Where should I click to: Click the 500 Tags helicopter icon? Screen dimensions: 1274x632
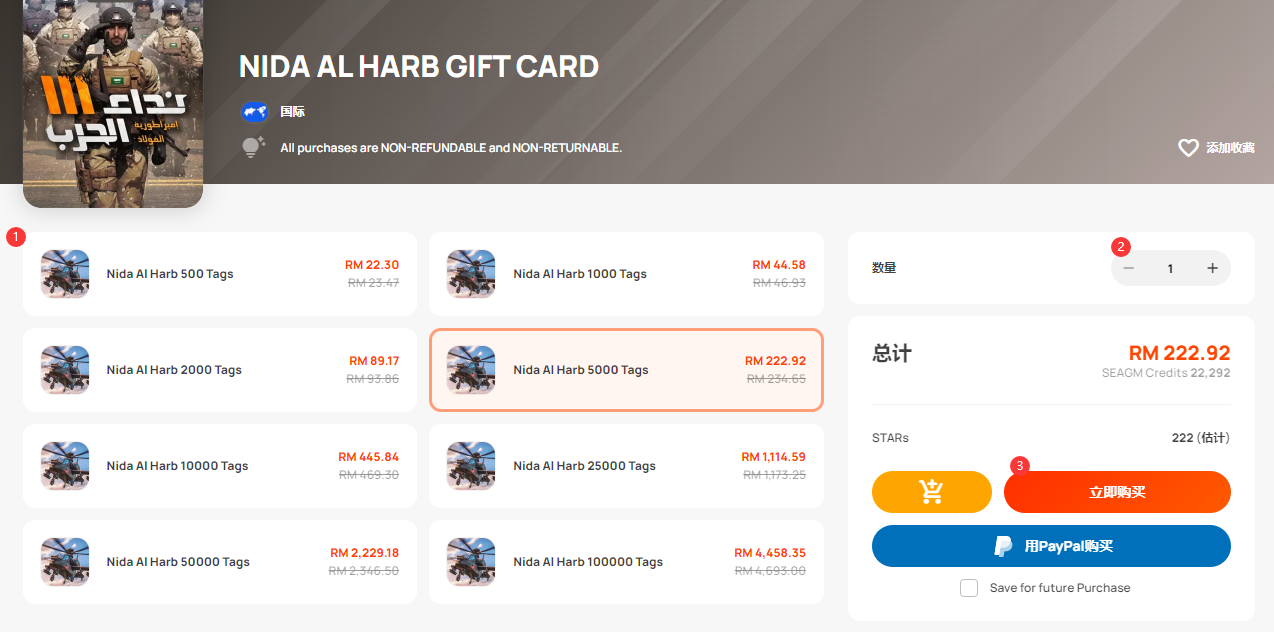coord(65,274)
